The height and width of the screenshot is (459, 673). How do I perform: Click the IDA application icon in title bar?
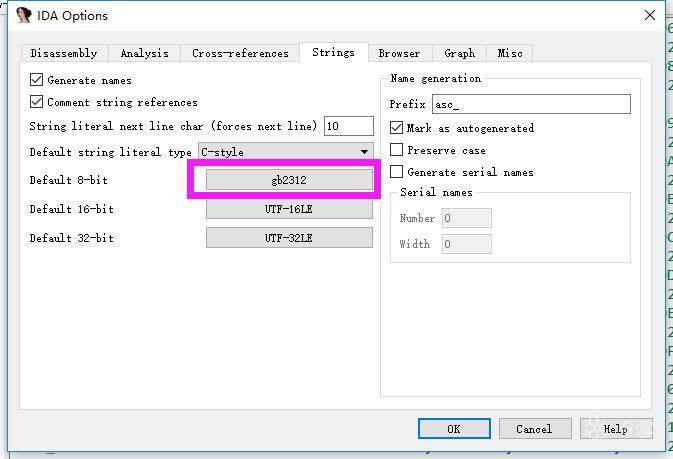(24, 15)
